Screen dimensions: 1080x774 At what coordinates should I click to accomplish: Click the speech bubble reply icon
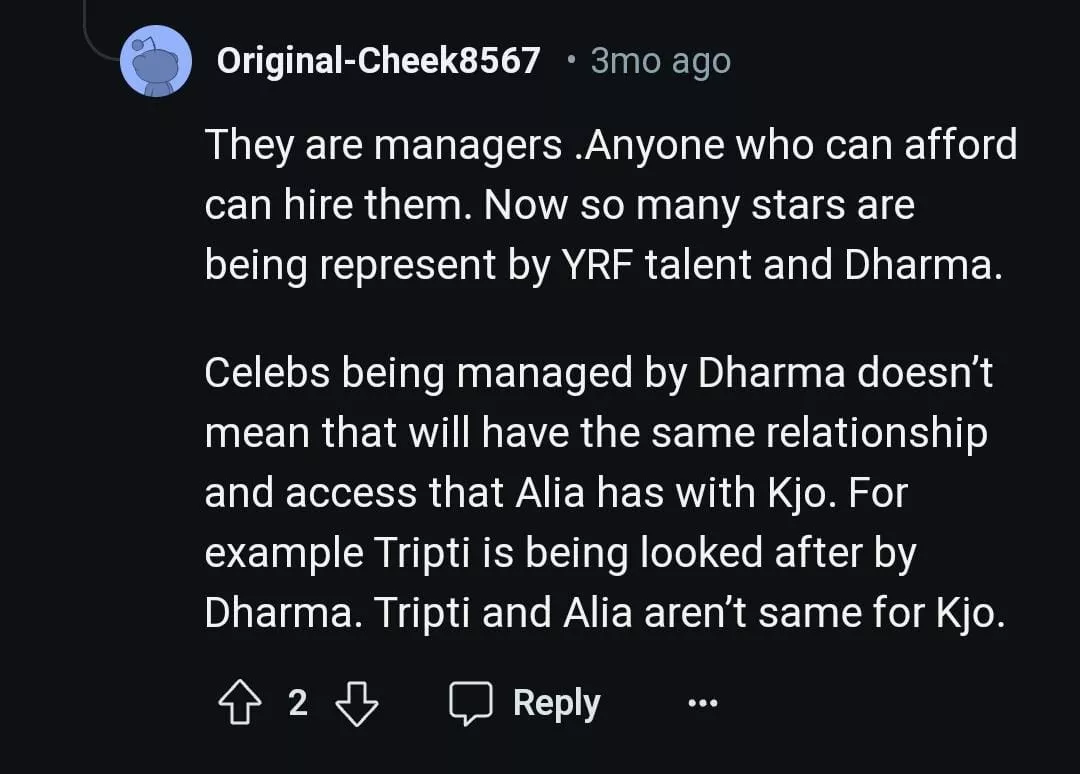pyautogui.click(x=471, y=704)
